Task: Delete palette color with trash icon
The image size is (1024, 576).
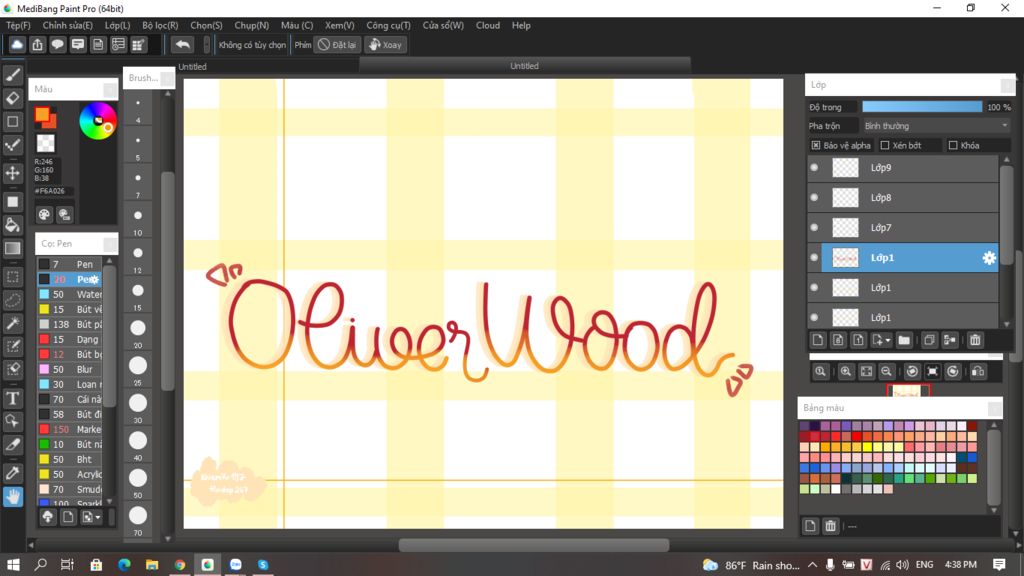Action: click(x=830, y=526)
